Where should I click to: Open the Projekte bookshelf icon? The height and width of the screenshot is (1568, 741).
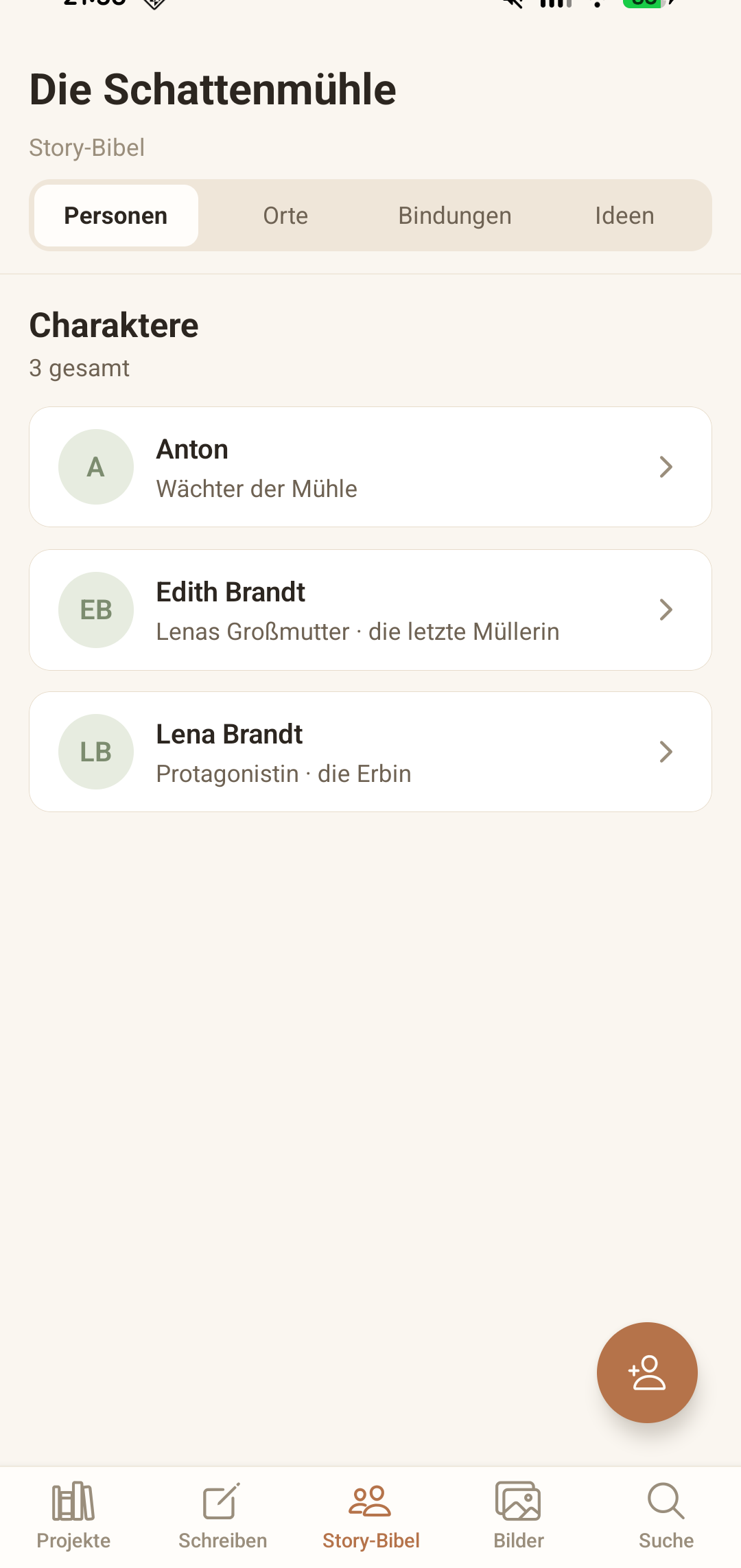tap(73, 1501)
